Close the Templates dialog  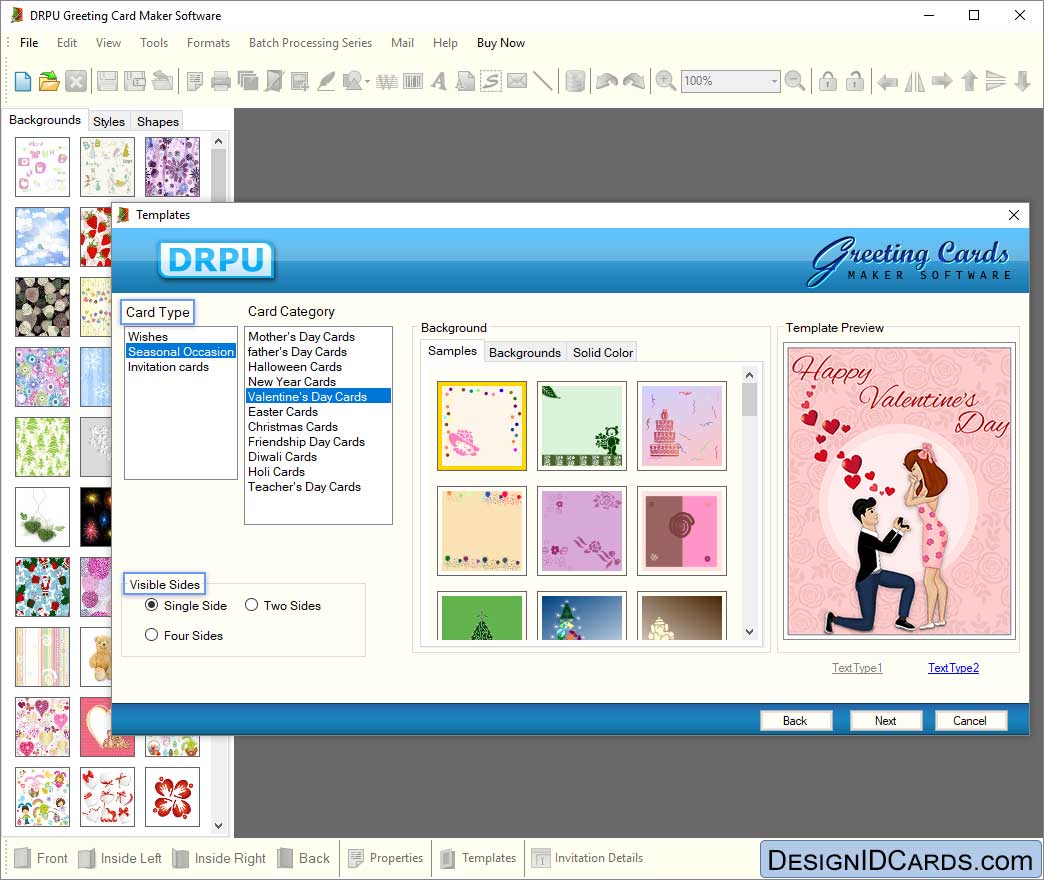pyautogui.click(x=1013, y=215)
